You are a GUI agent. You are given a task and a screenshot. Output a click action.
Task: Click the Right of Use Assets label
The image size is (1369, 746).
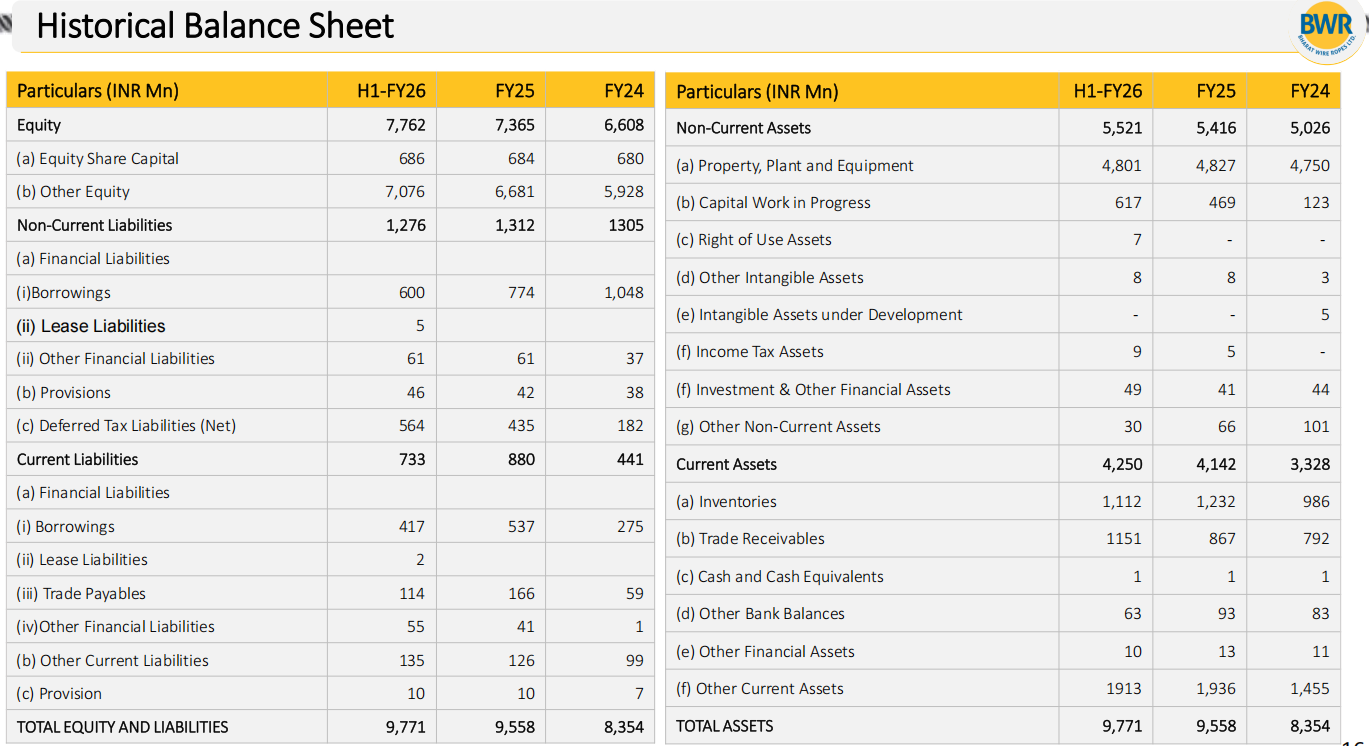click(754, 240)
